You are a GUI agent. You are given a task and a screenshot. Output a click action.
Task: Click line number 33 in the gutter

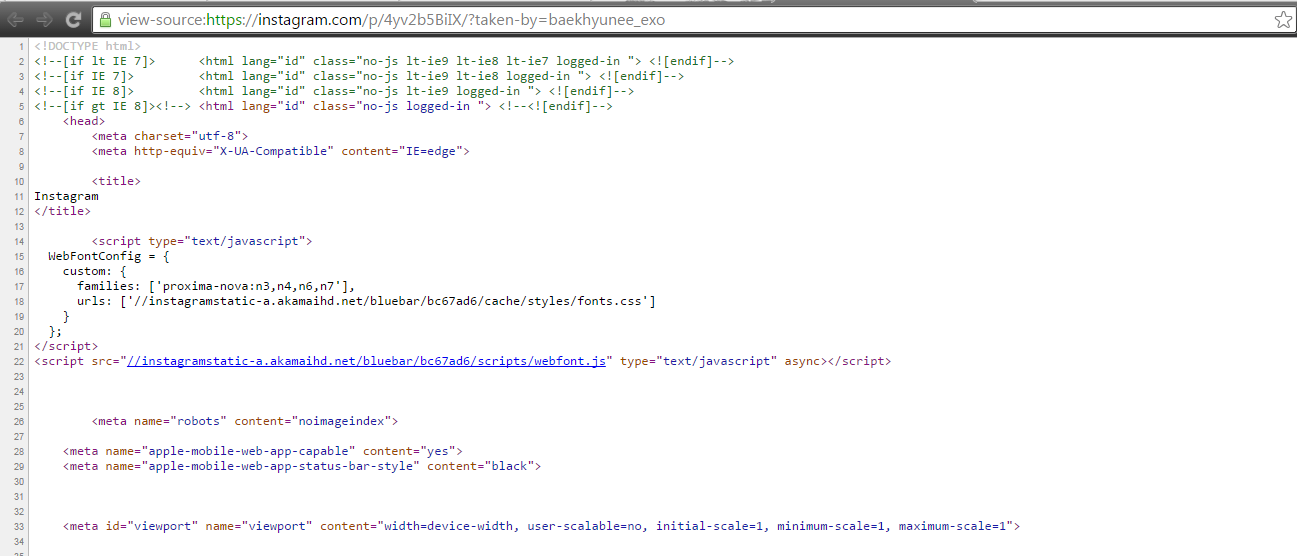21,526
